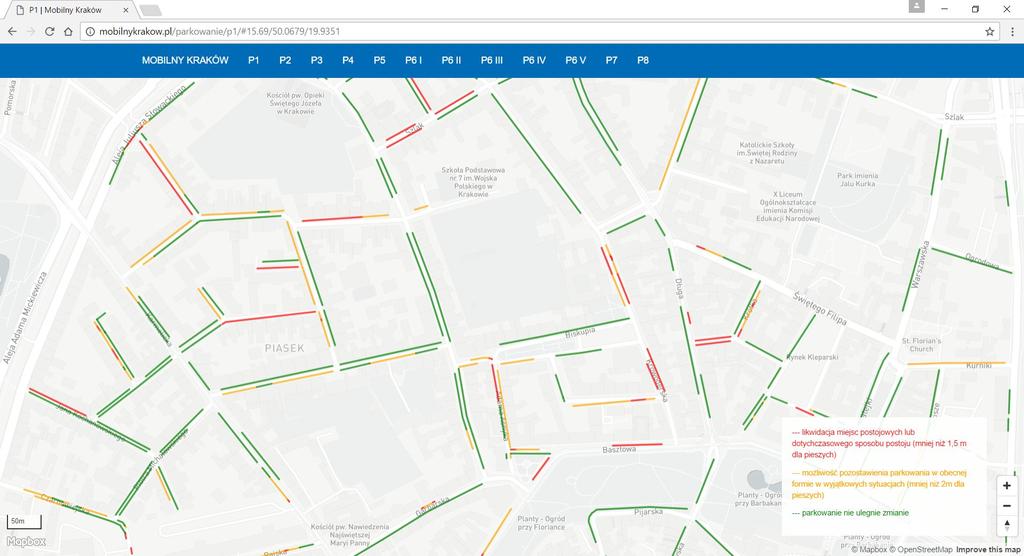Close the P1 Mobilny Kraków tab
This screenshot has width=1024, height=556.
(x=125, y=10)
